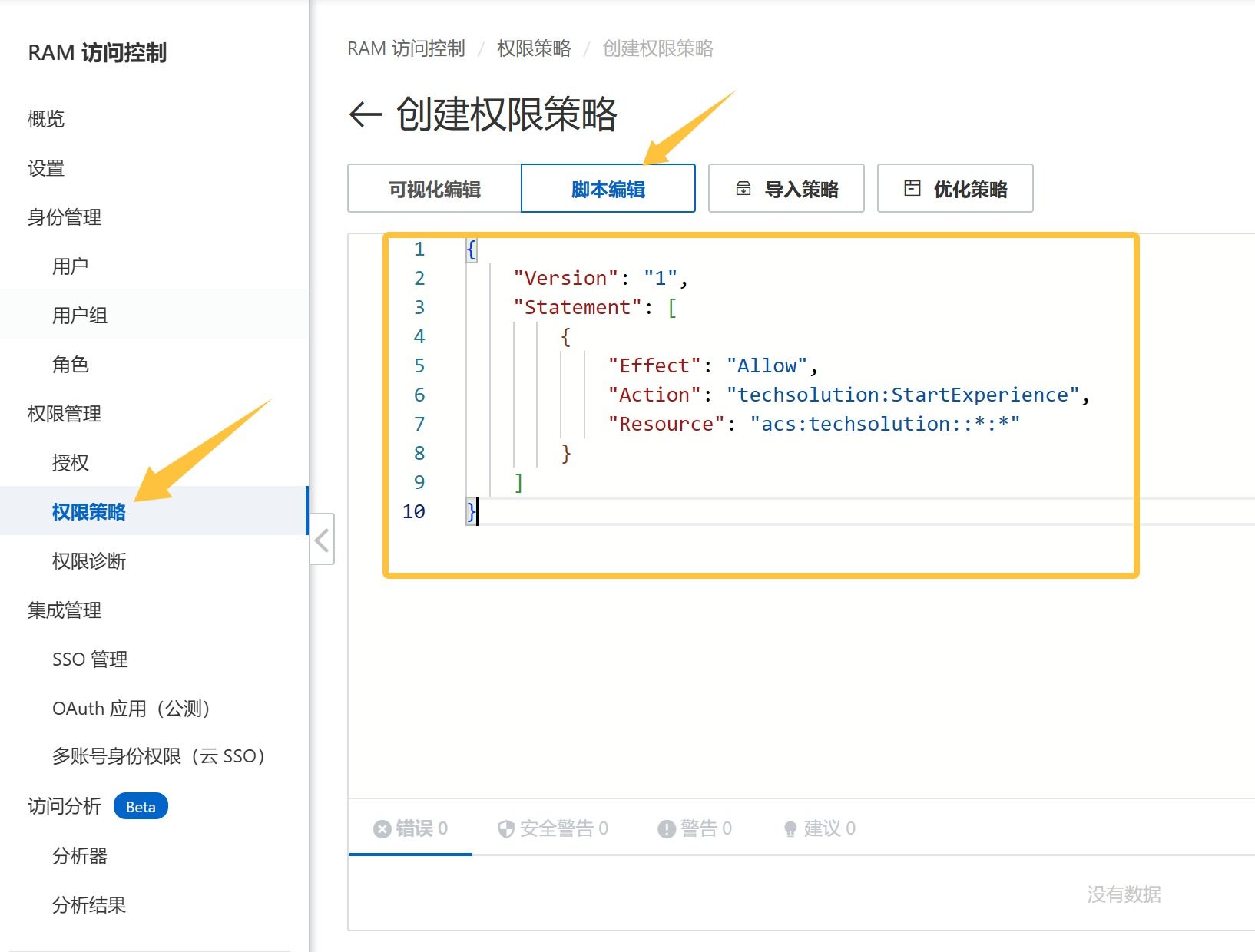Open the 角色 sidebar item

pos(71,365)
